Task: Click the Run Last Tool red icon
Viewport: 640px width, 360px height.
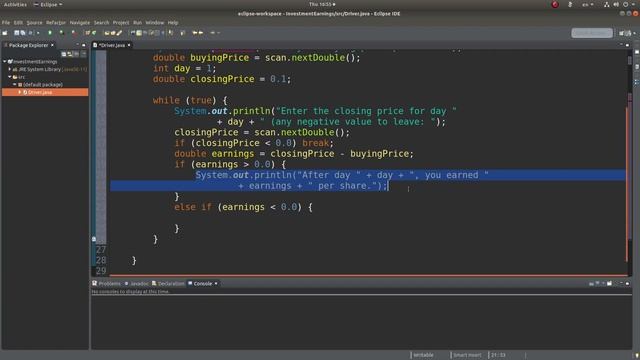Action: [x=73, y=33]
